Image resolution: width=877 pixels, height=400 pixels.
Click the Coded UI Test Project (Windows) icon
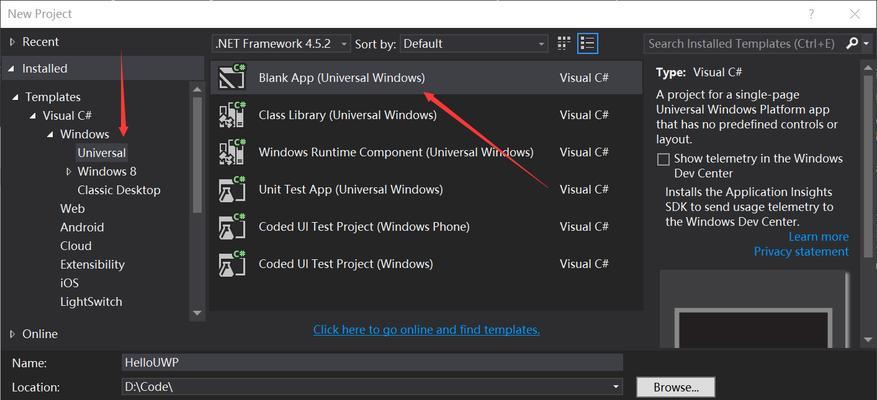click(x=232, y=263)
